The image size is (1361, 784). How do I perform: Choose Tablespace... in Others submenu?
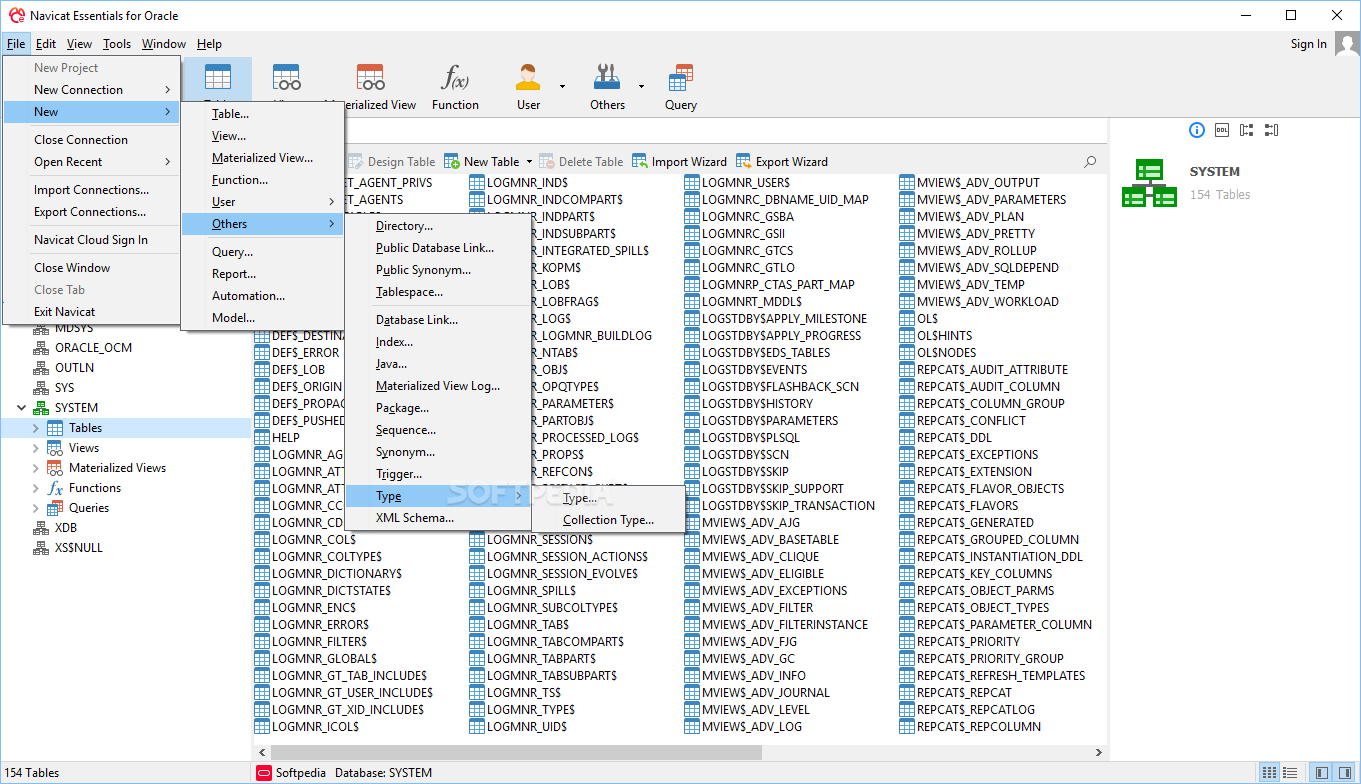click(x=437, y=292)
